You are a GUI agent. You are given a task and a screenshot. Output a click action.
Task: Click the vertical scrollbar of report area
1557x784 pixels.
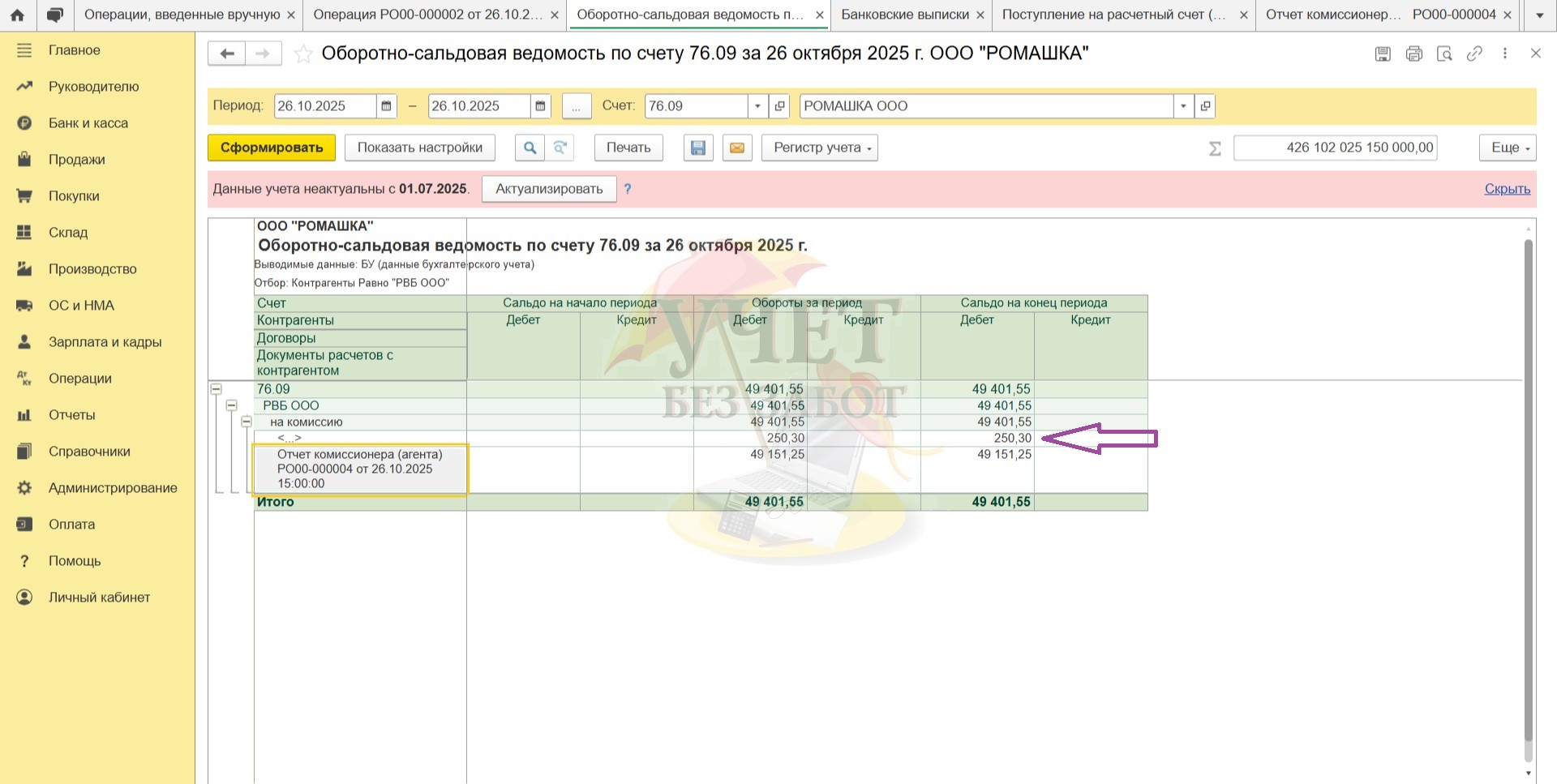click(x=1529, y=486)
